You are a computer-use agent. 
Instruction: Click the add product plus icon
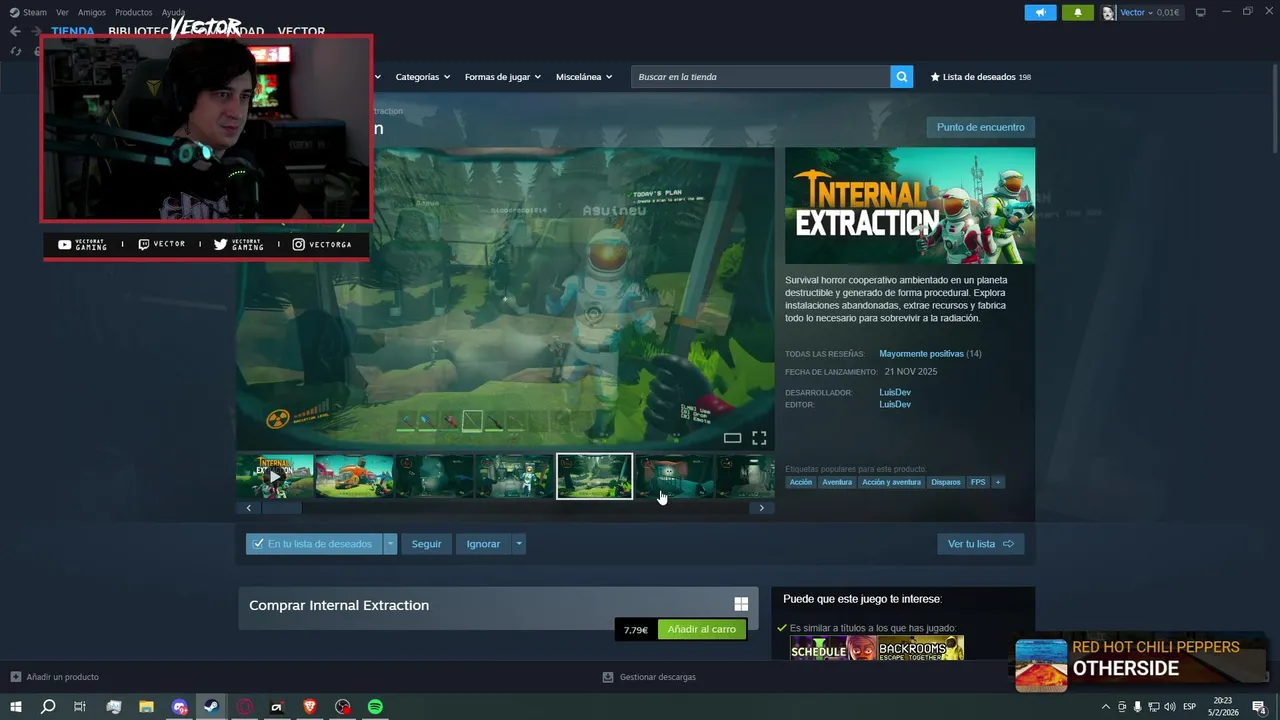tap(15, 677)
